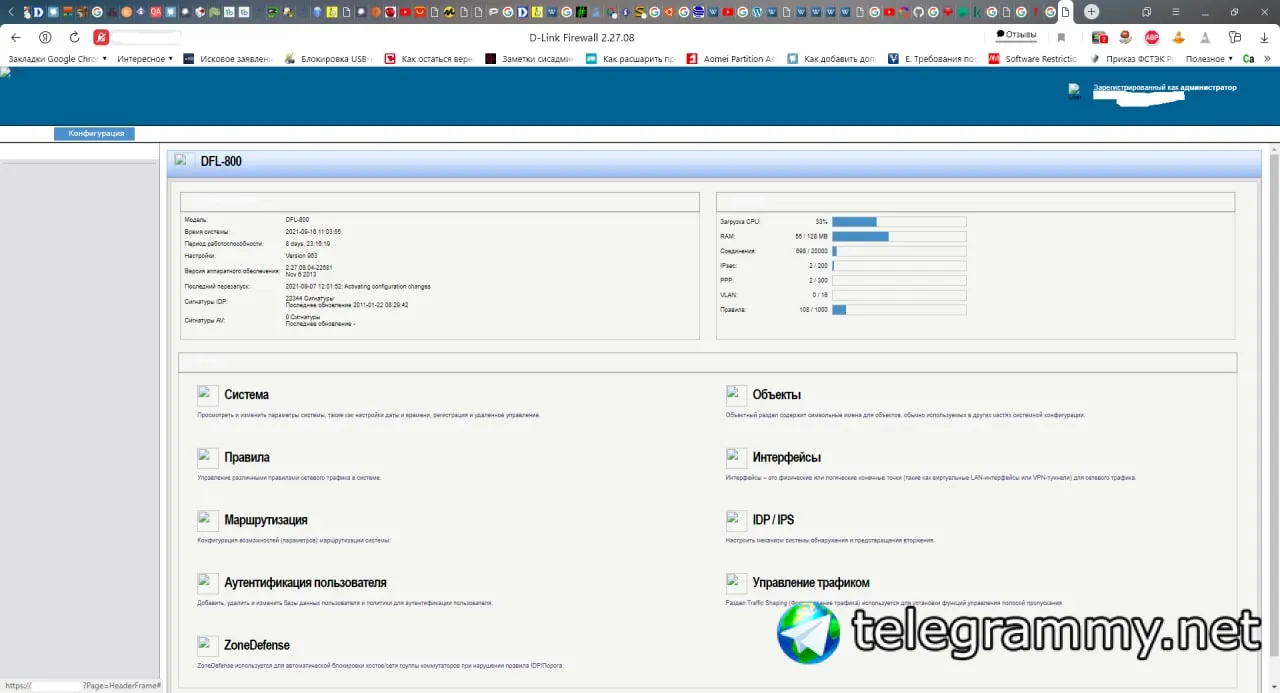Click the red site security icon in address bar
Image resolution: width=1280 pixels, height=693 pixels.
(101, 37)
